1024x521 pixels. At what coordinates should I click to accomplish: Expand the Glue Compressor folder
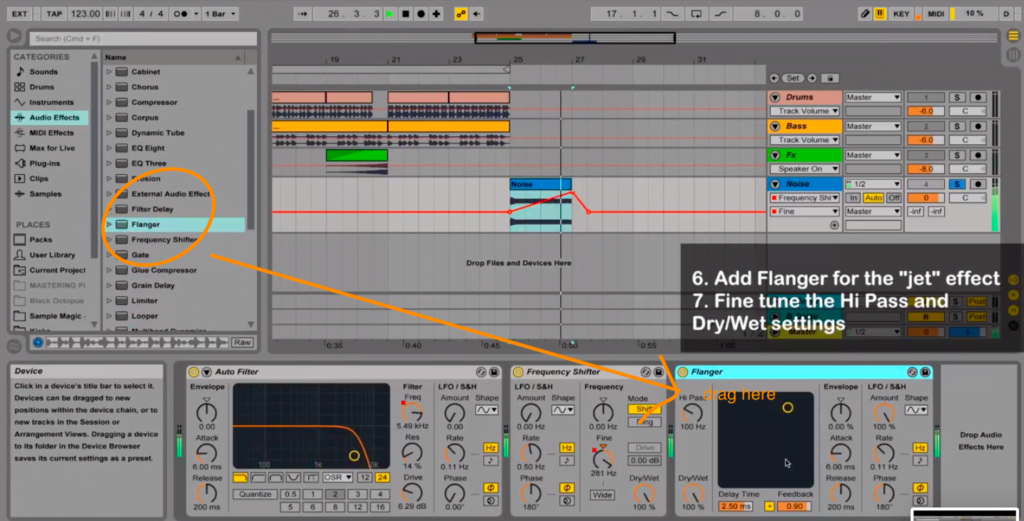tap(109, 270)
